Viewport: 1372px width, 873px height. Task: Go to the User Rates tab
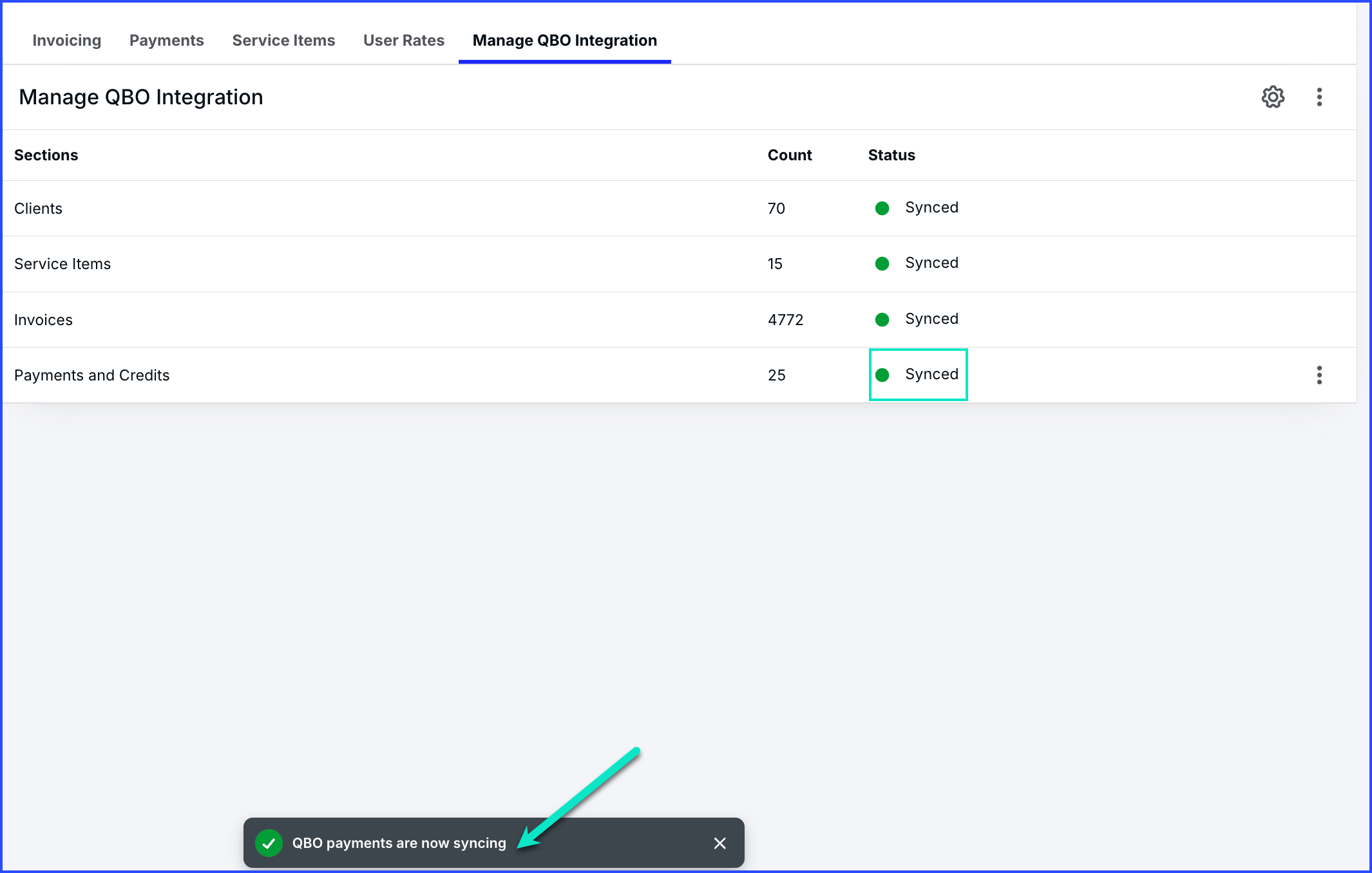pyautogui.click(x=404, y=41)
